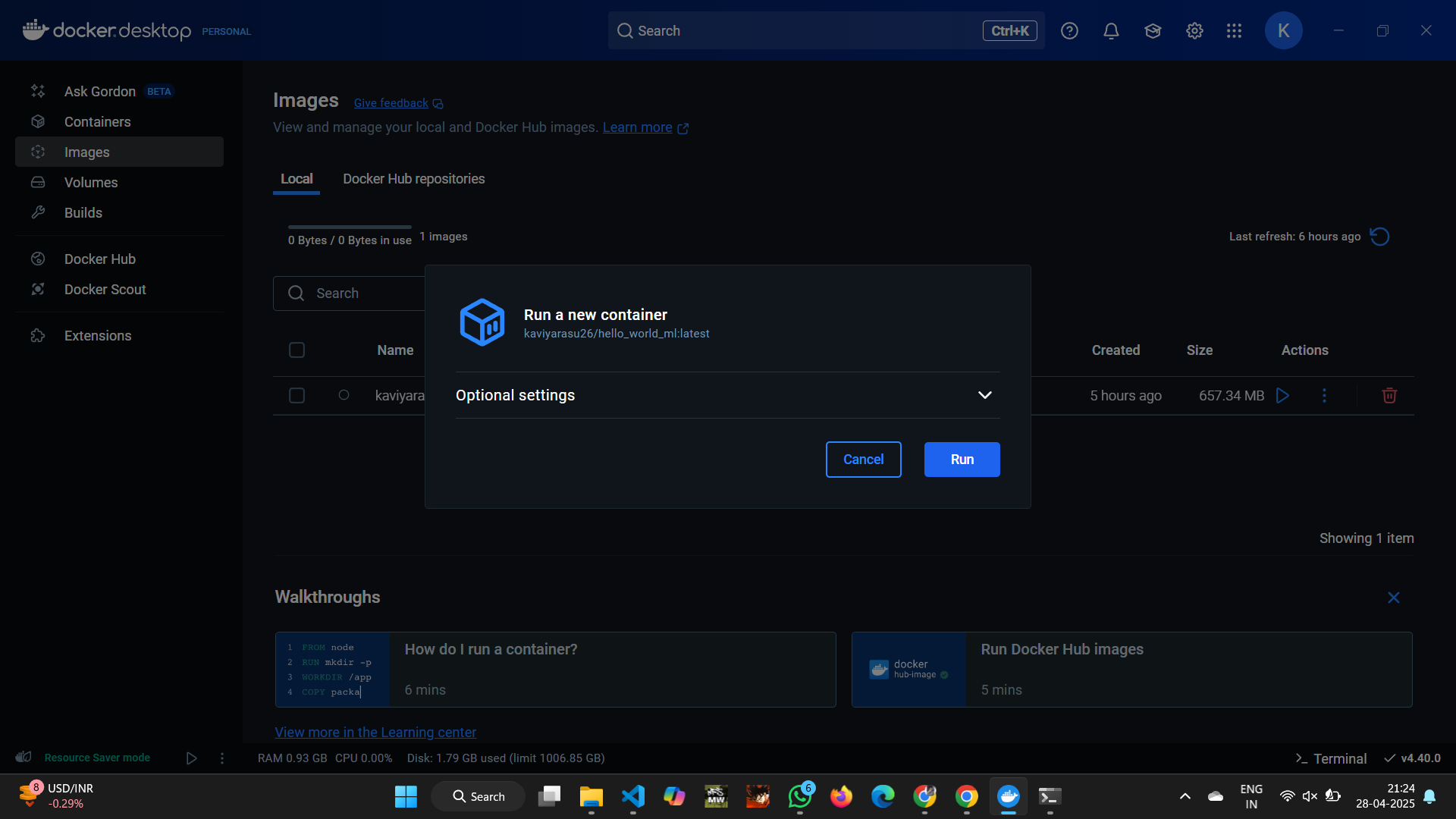Open the Builds section

tap(119, 212)
